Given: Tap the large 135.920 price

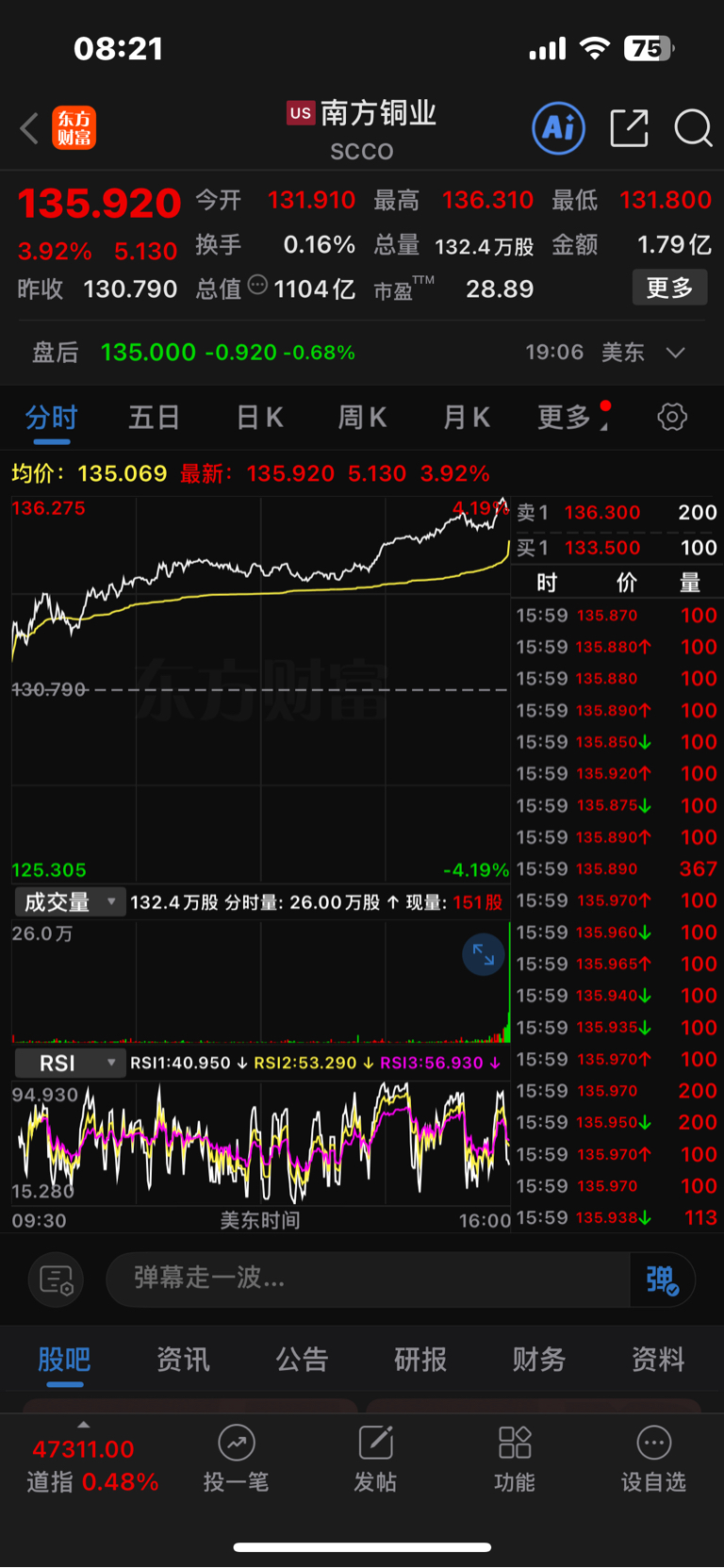Looking at the screenshot, I should 99,204.
